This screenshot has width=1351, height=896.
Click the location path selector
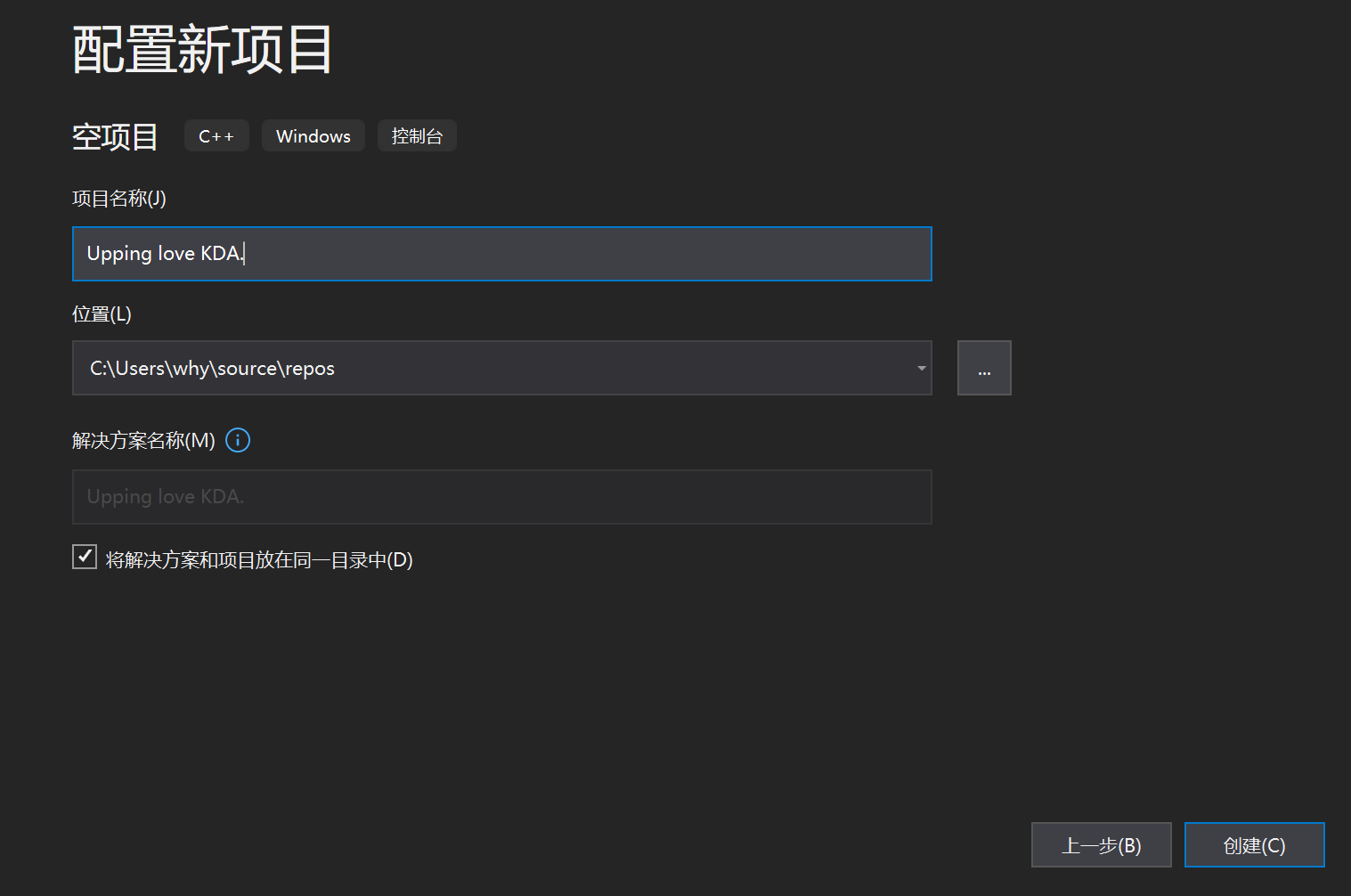(501, 367)
